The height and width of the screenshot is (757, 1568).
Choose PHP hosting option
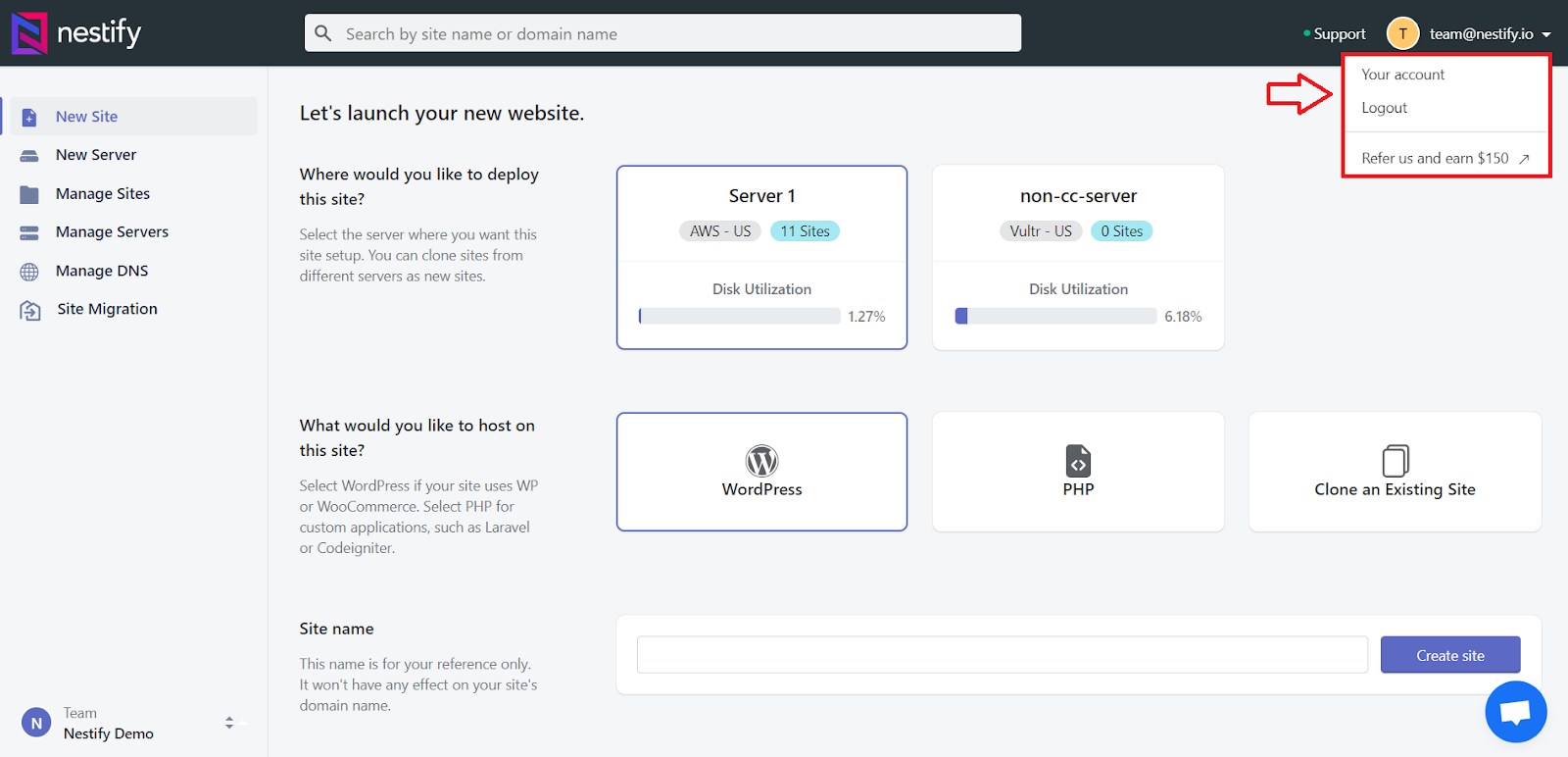(1078, 472)
